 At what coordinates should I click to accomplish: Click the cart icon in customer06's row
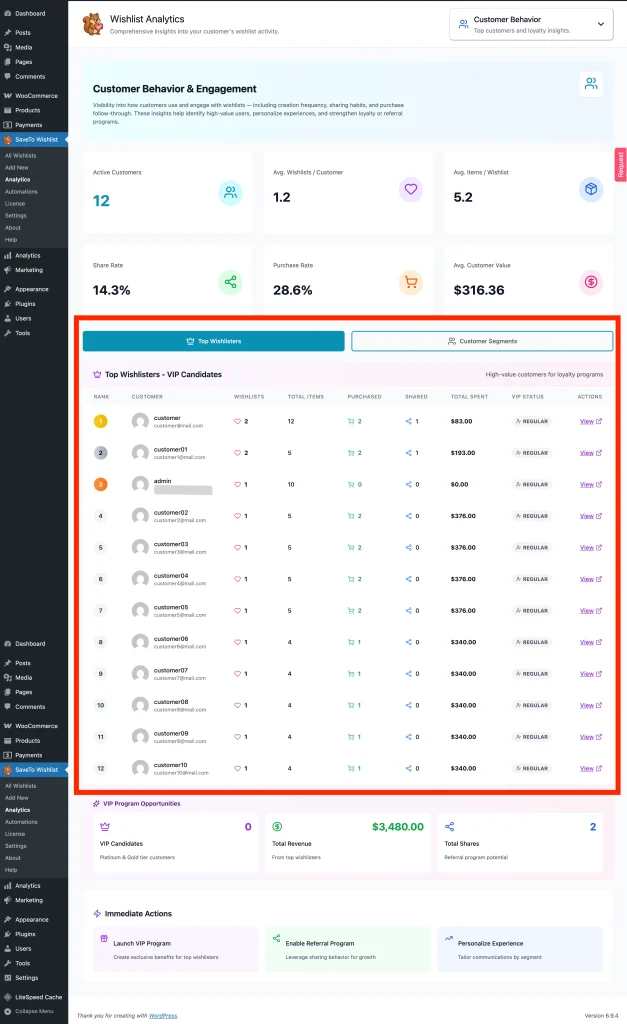351,642
